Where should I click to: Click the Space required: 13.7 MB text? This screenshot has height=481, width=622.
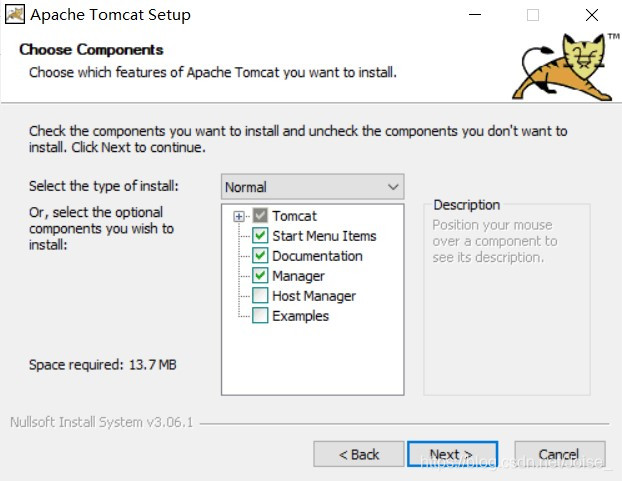103,365
